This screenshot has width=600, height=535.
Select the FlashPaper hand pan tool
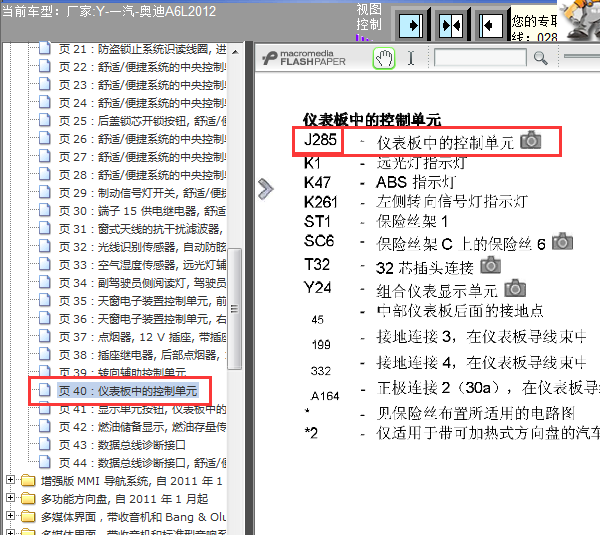[384, 58]
